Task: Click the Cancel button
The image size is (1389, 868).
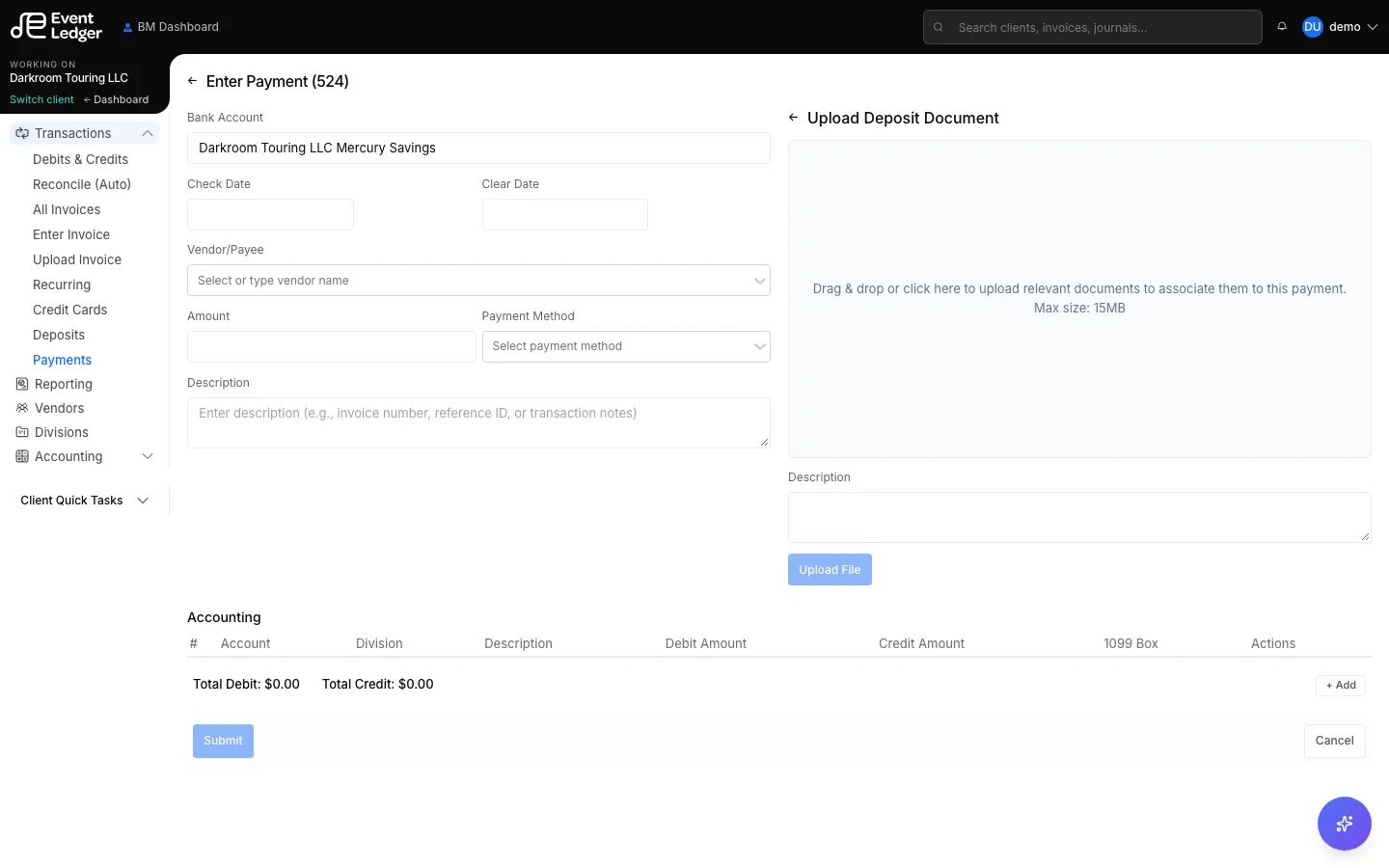Action: tap(1334, 741)
